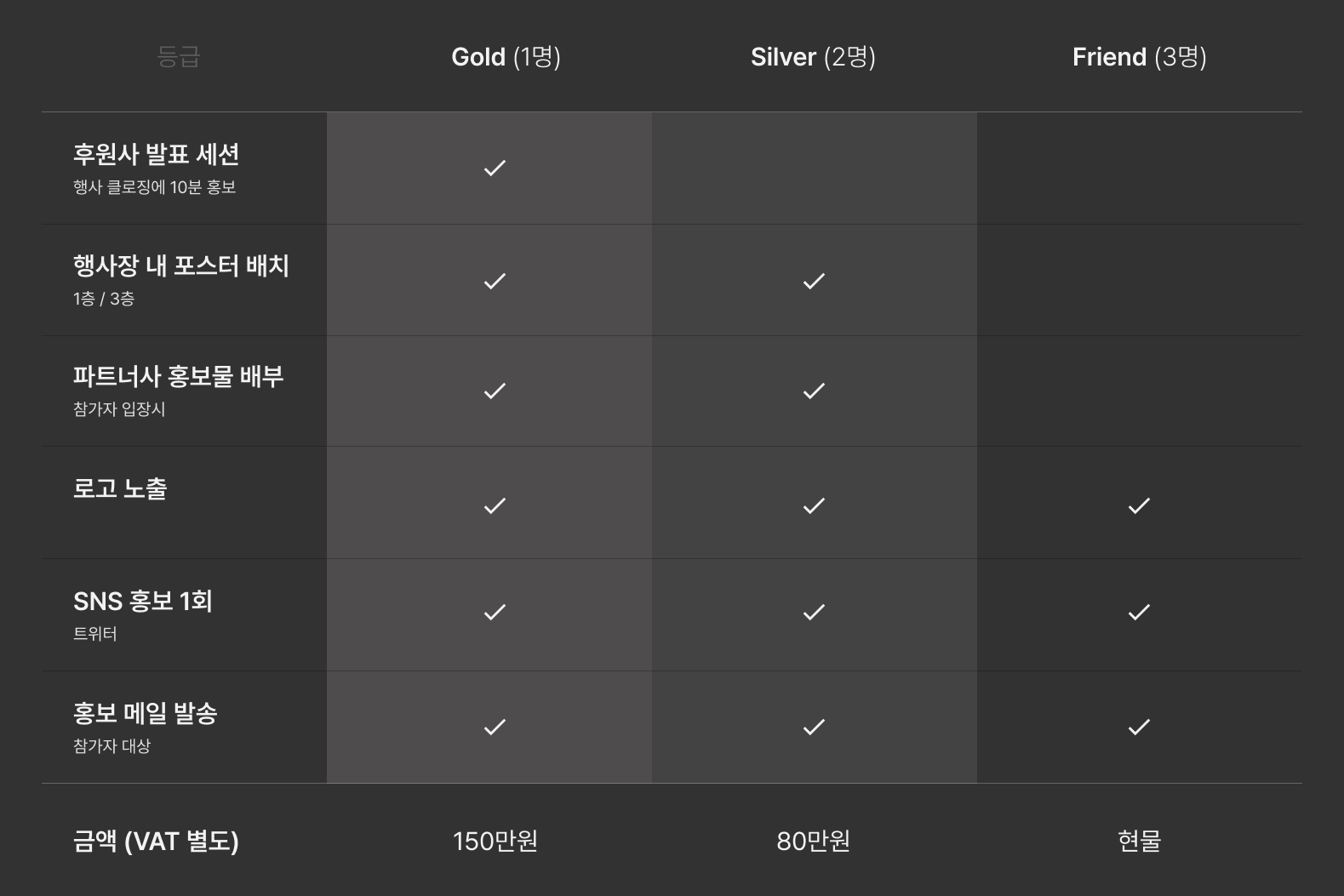Click the 150만원 Gold price
The width and height of the screenshot is (1344, 896).
tap(495, 841)
